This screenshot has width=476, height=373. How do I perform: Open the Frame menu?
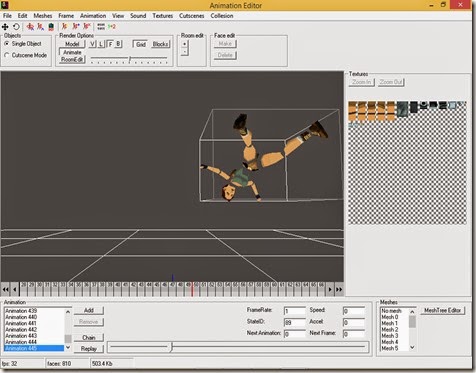pos(66,16)
